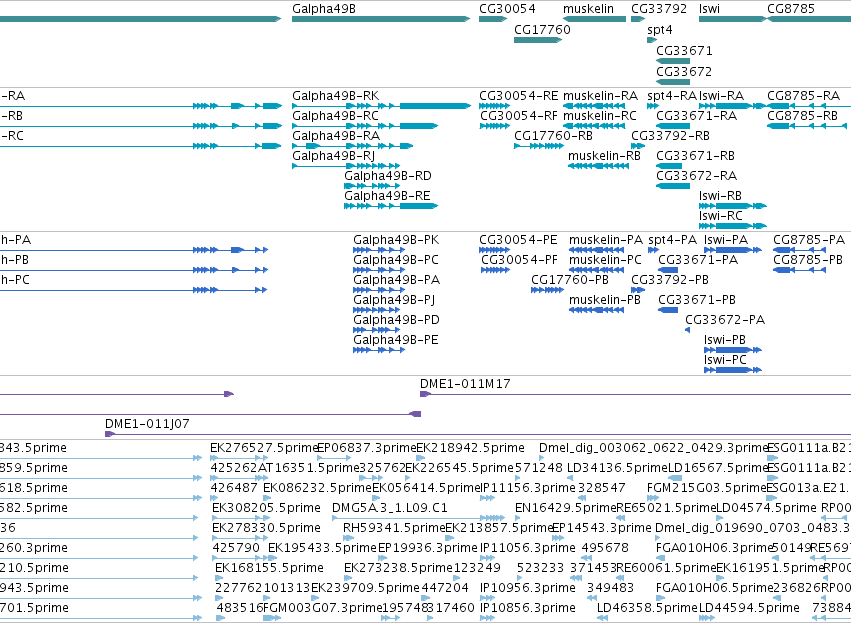Select the CG8785-RA transcript label
This screenshot has width=851, height=623.
point(803,96)
